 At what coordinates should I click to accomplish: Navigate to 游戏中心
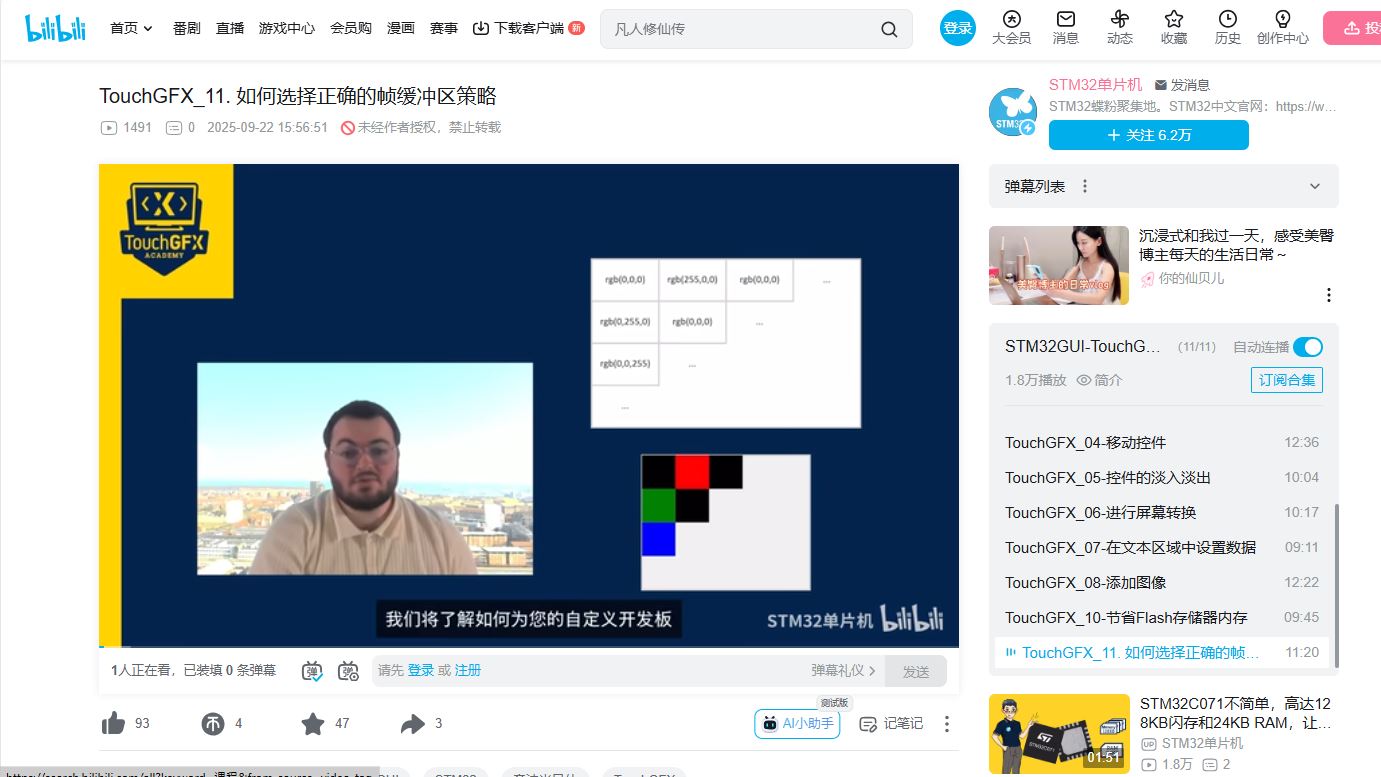[x=287, y=29]
